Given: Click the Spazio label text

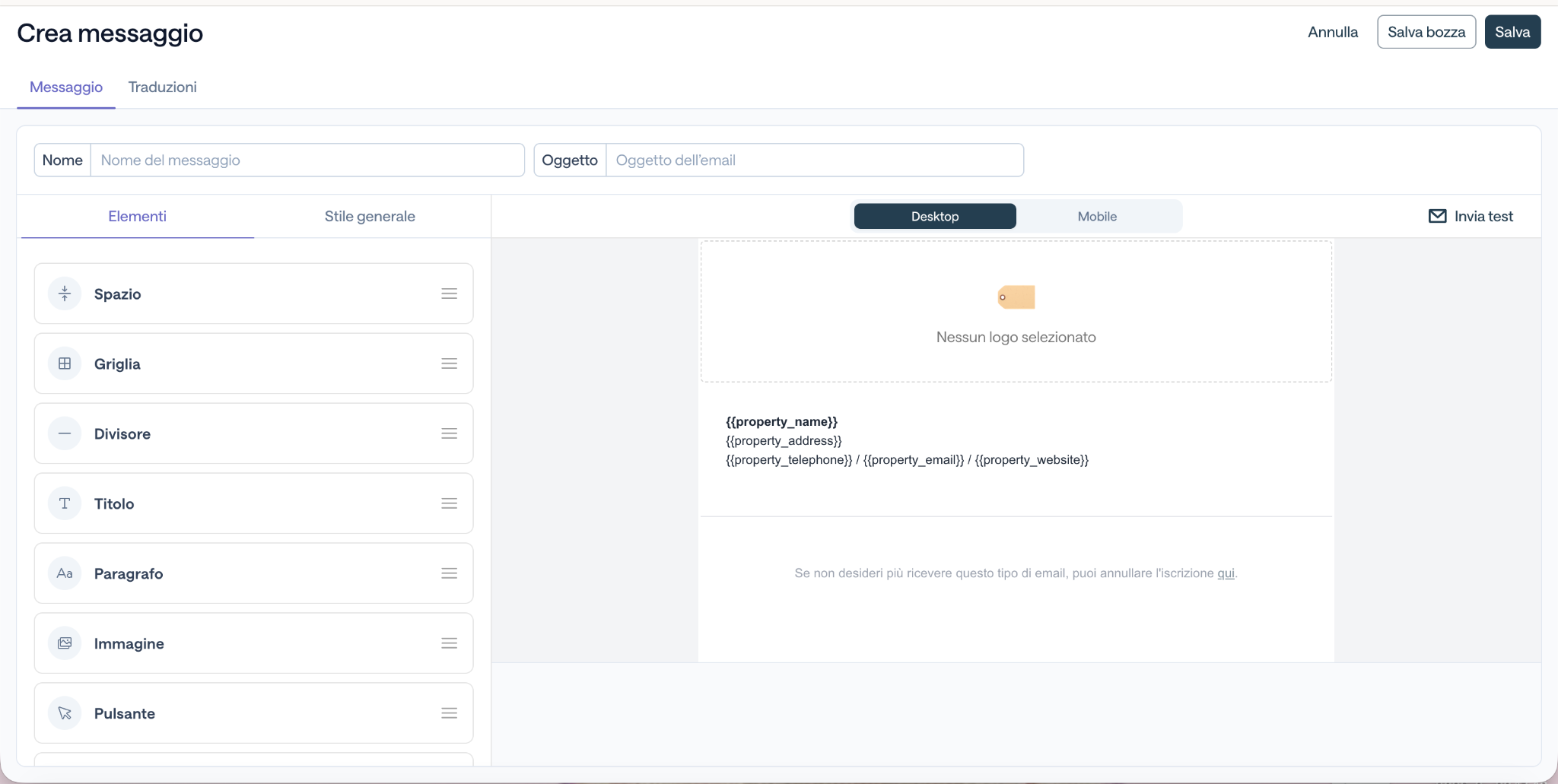Looking at the screenshot, I should pyautogui.click(x=117, y=294).
